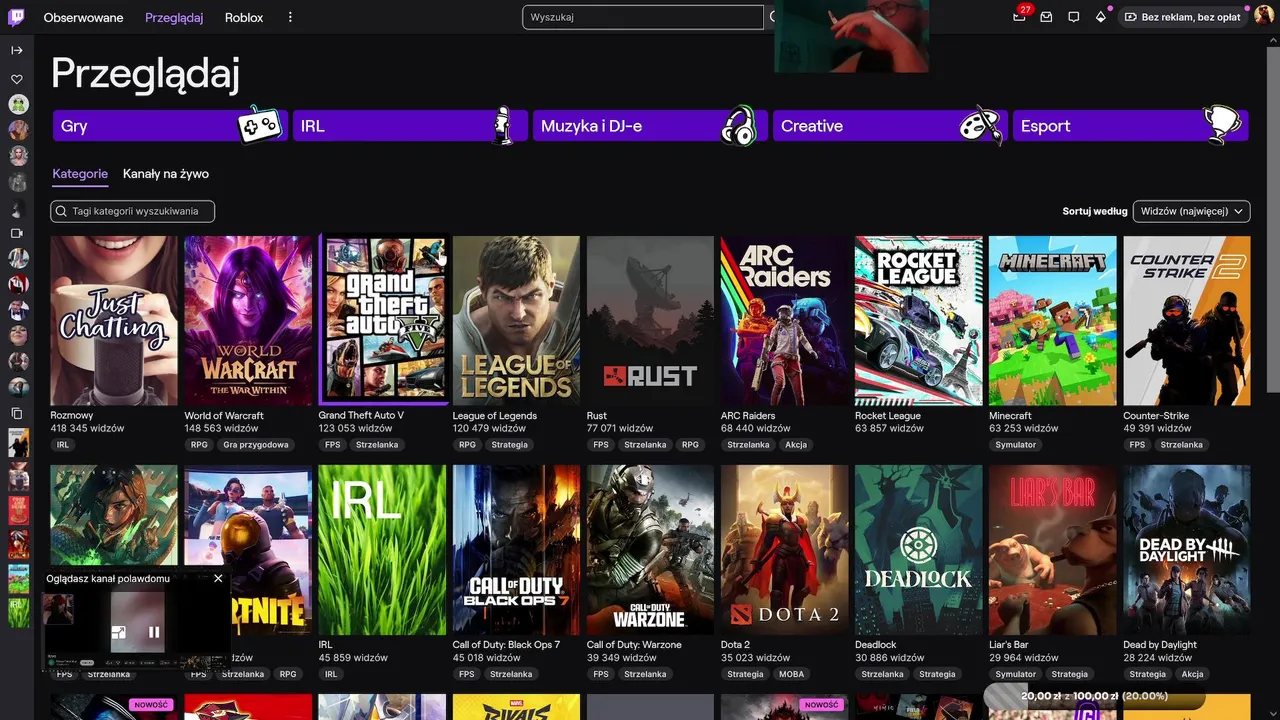The image size is (1280, 720).
Task: Open the Muzyka i DJ-e banner
Action: [650, 126]
